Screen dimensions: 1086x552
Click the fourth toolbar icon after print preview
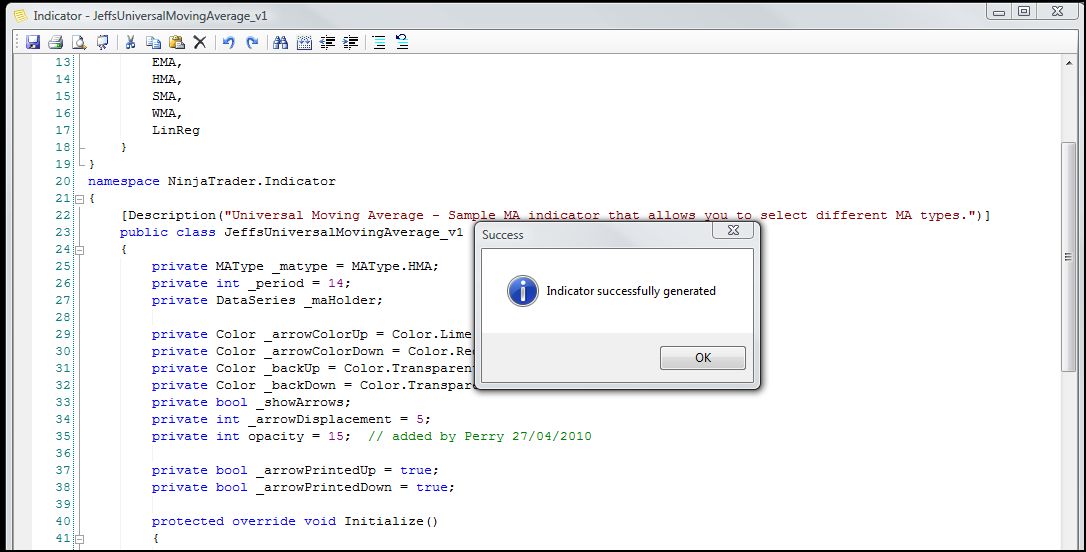point(103,42)
